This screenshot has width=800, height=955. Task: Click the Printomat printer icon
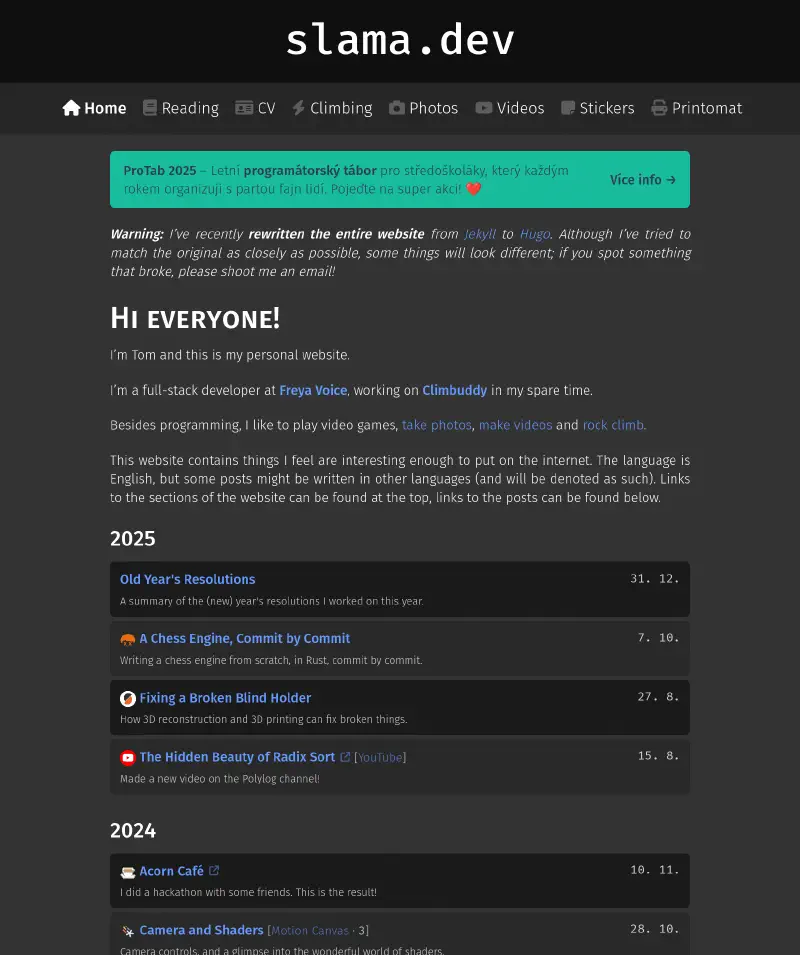(659, 108)
